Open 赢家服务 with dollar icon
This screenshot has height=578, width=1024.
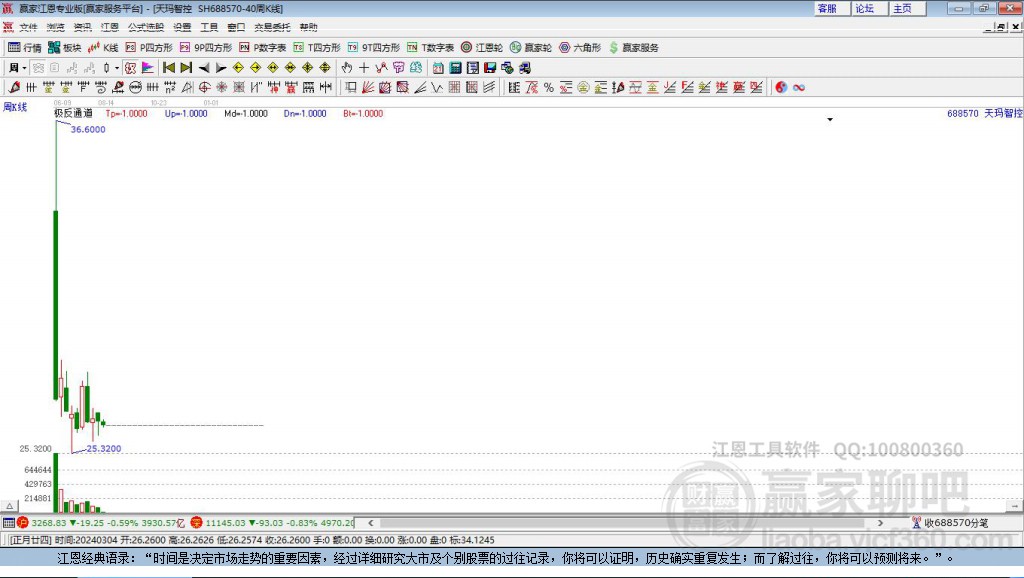pos(633,48)
